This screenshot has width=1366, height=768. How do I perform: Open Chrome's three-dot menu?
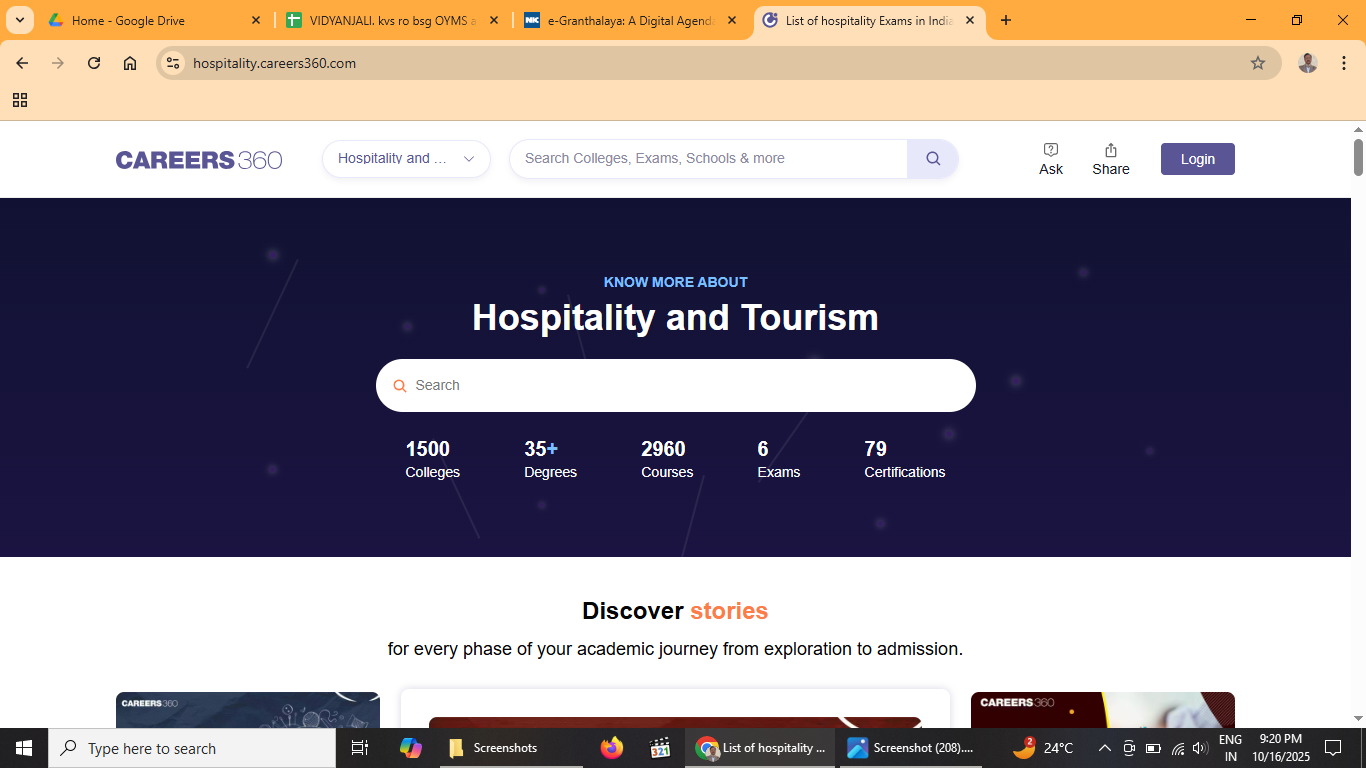click(1344, 63)
